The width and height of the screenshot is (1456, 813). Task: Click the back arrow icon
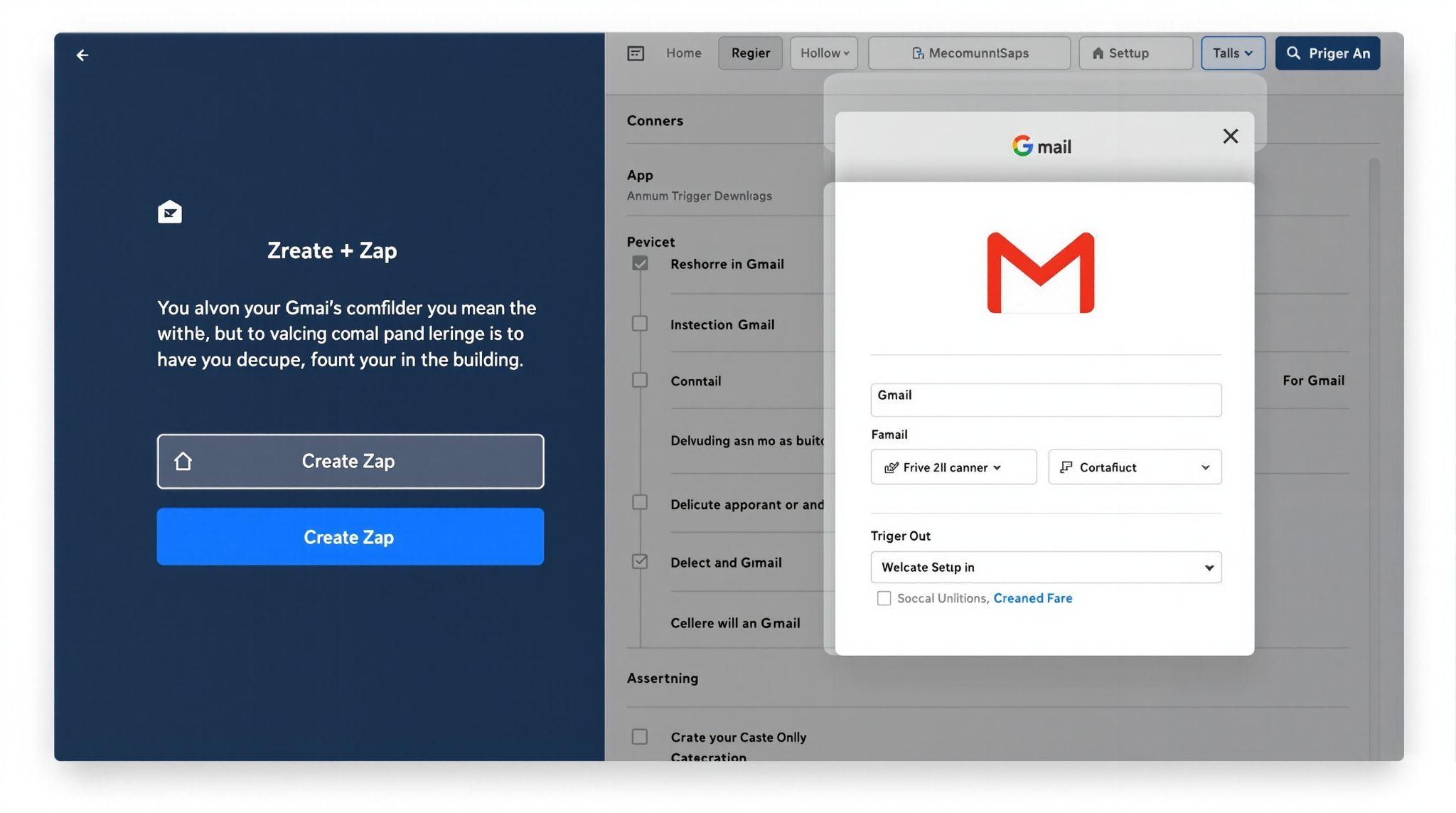(82, 55)
